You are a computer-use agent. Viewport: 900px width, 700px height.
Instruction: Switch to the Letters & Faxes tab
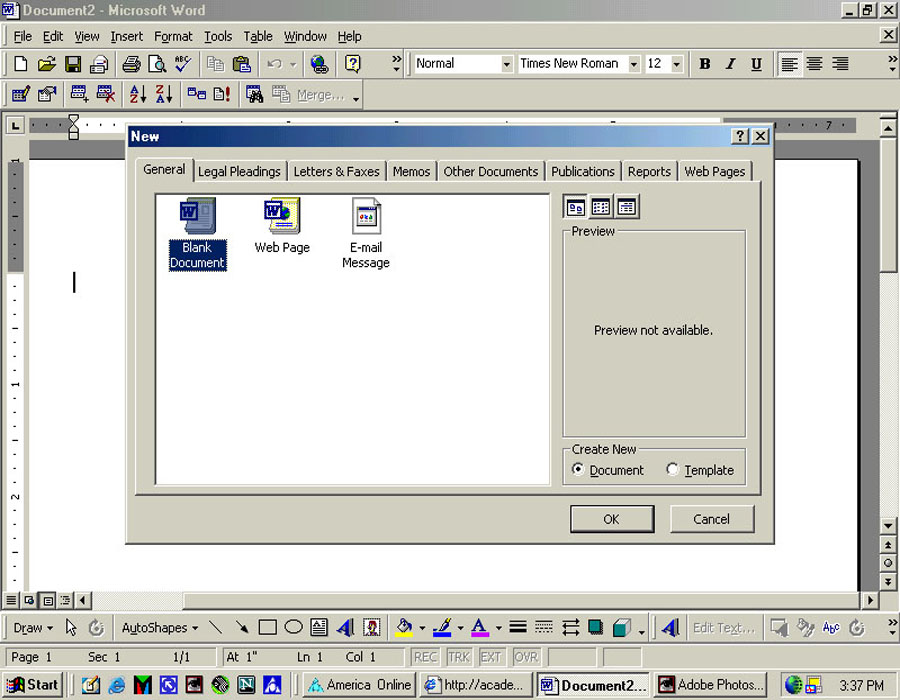(336, 171)
